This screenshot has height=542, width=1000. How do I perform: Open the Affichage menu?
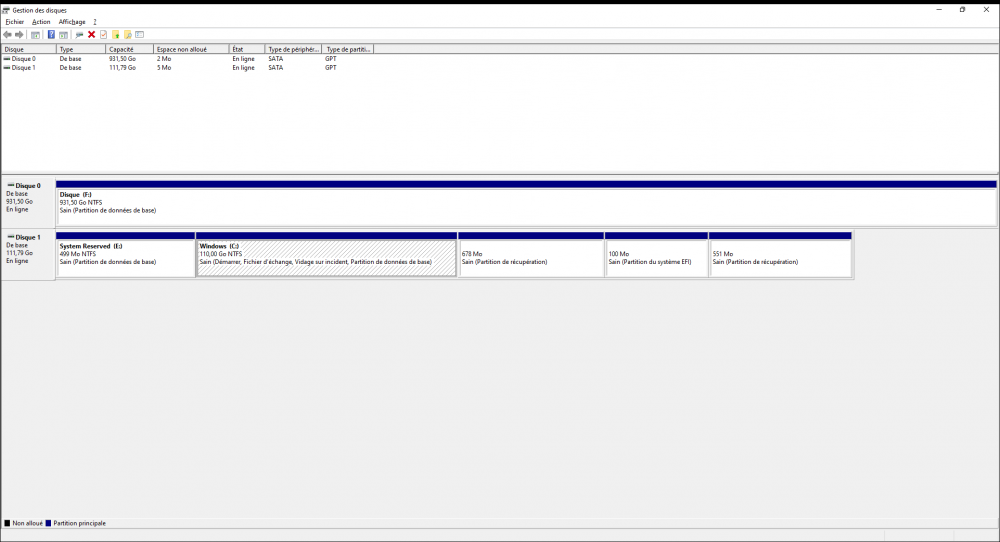pyautogui.click(x=72, y=22)
